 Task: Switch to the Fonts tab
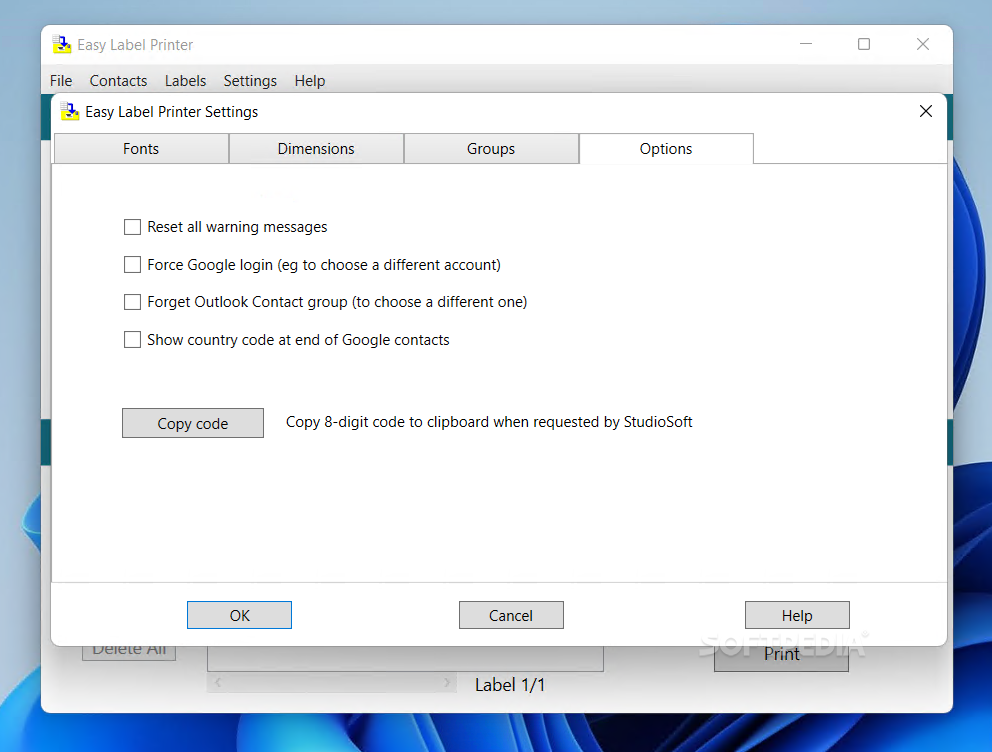point(141,149)
